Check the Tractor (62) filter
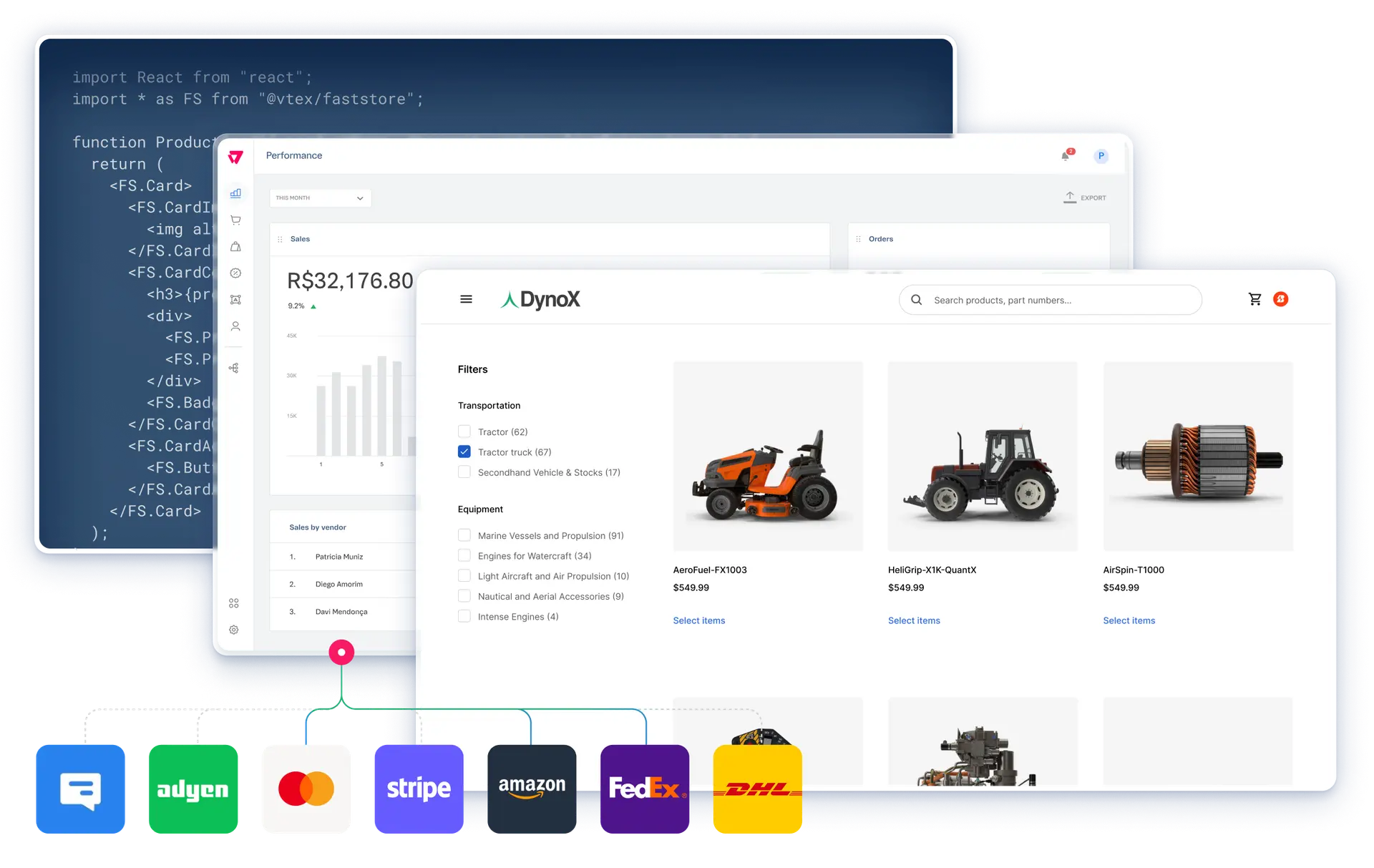The width and height of the screenshot is (1374, 868). click(x=464, y=431)
